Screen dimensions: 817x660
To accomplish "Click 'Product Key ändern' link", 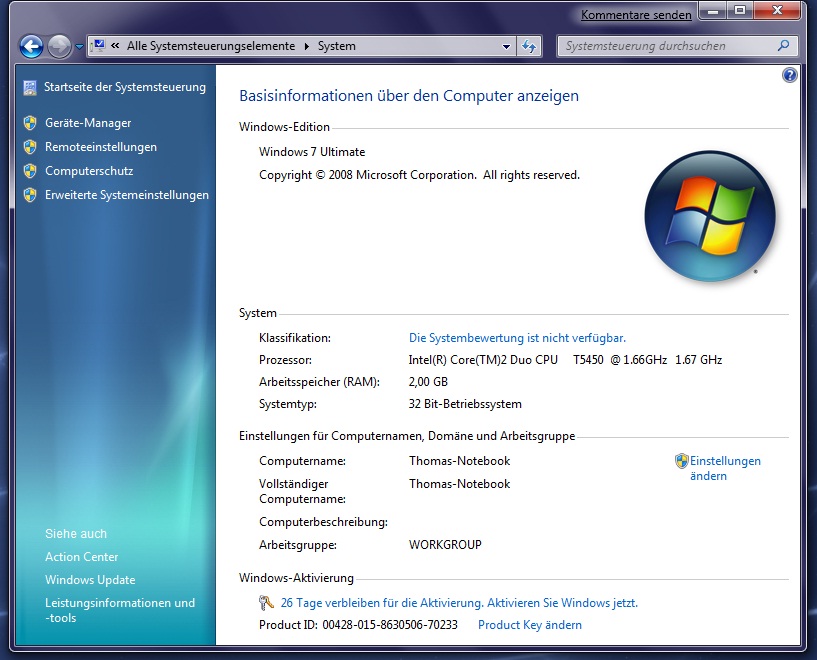I will 530,625.
